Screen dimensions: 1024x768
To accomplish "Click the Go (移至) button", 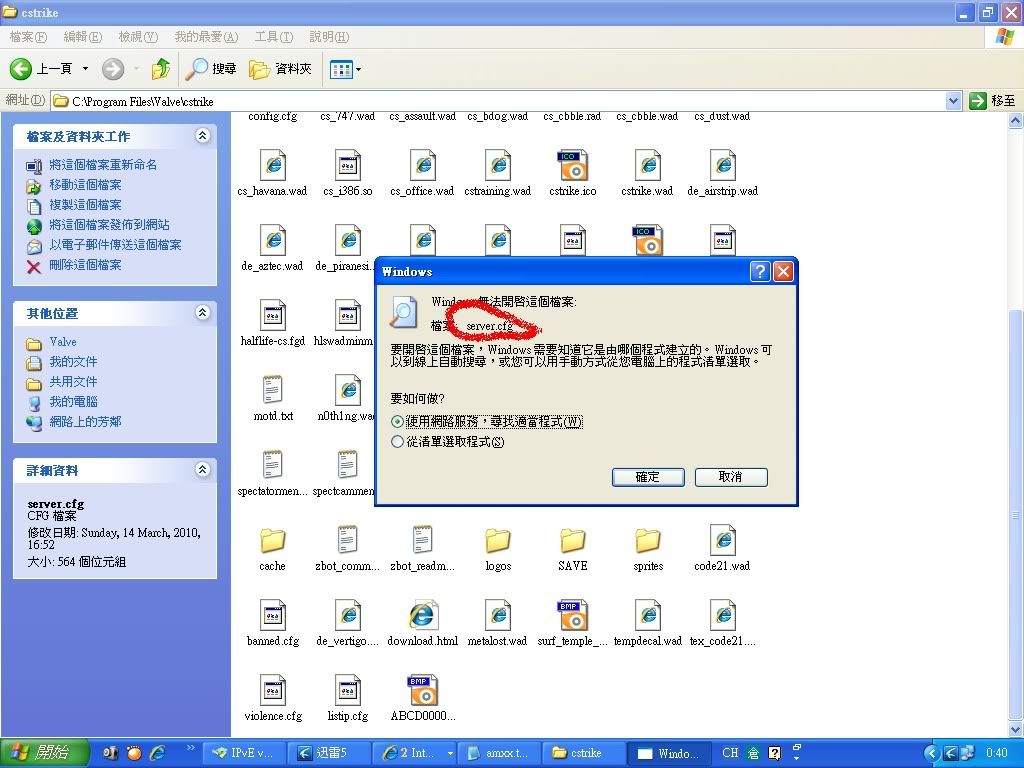I will [x=993, y=101].
